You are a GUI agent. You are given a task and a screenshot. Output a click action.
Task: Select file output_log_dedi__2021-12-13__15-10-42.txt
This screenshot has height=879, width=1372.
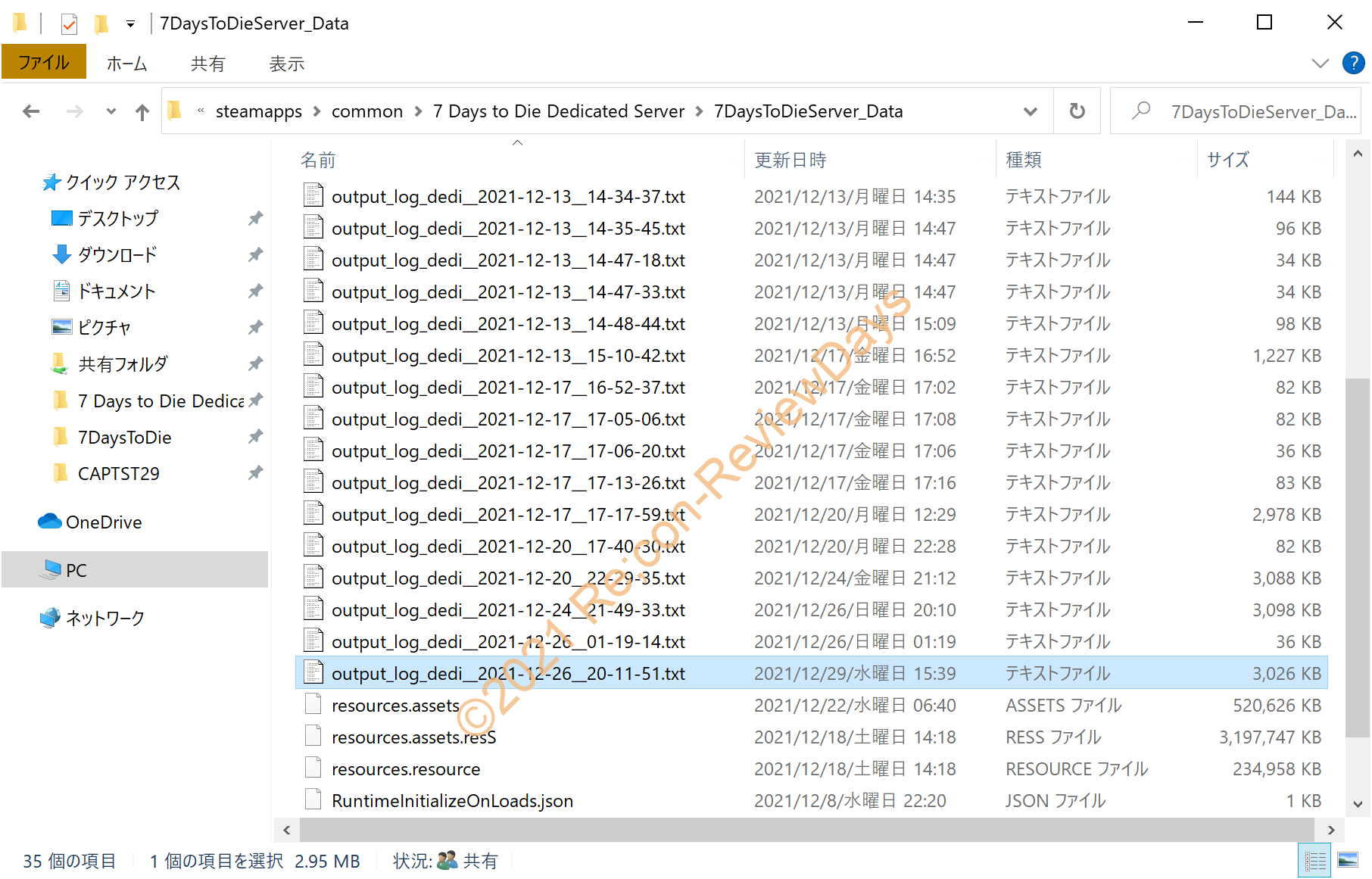[508, 356]
